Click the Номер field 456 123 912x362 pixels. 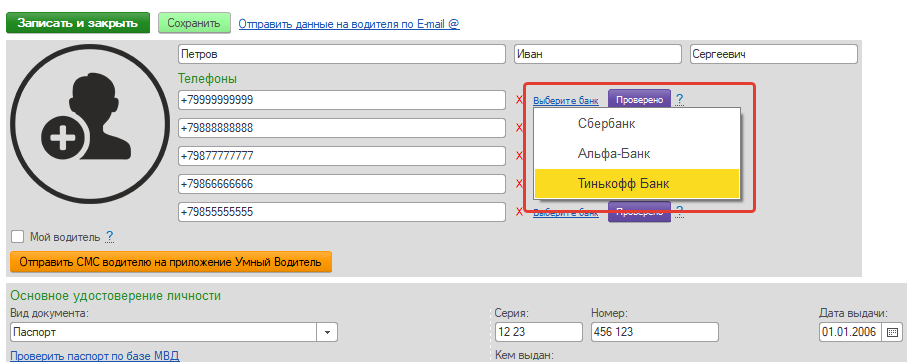[x=654, y=332]
